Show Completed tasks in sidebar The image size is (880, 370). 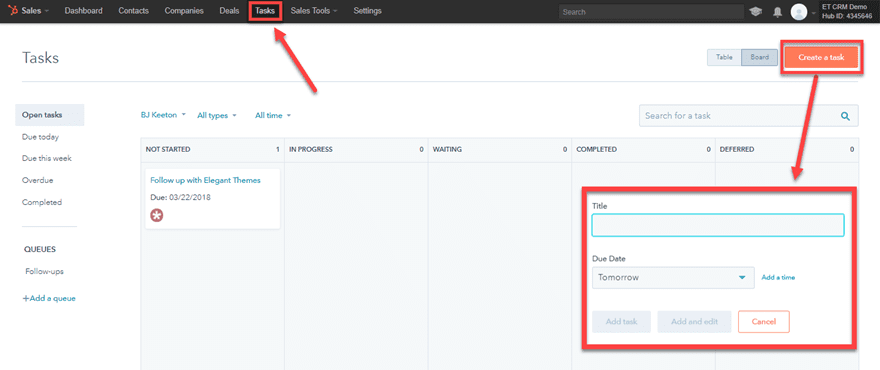(x=42, y=202)
